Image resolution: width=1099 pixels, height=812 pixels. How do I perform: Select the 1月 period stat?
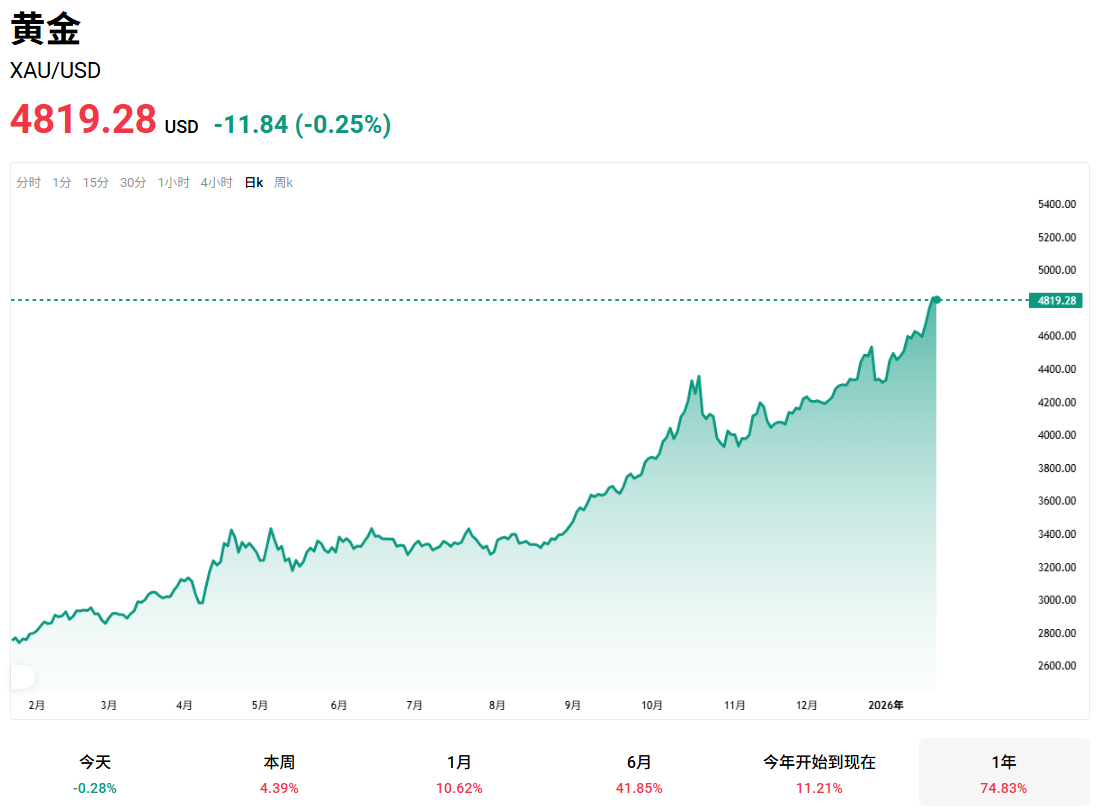point(457,770)
